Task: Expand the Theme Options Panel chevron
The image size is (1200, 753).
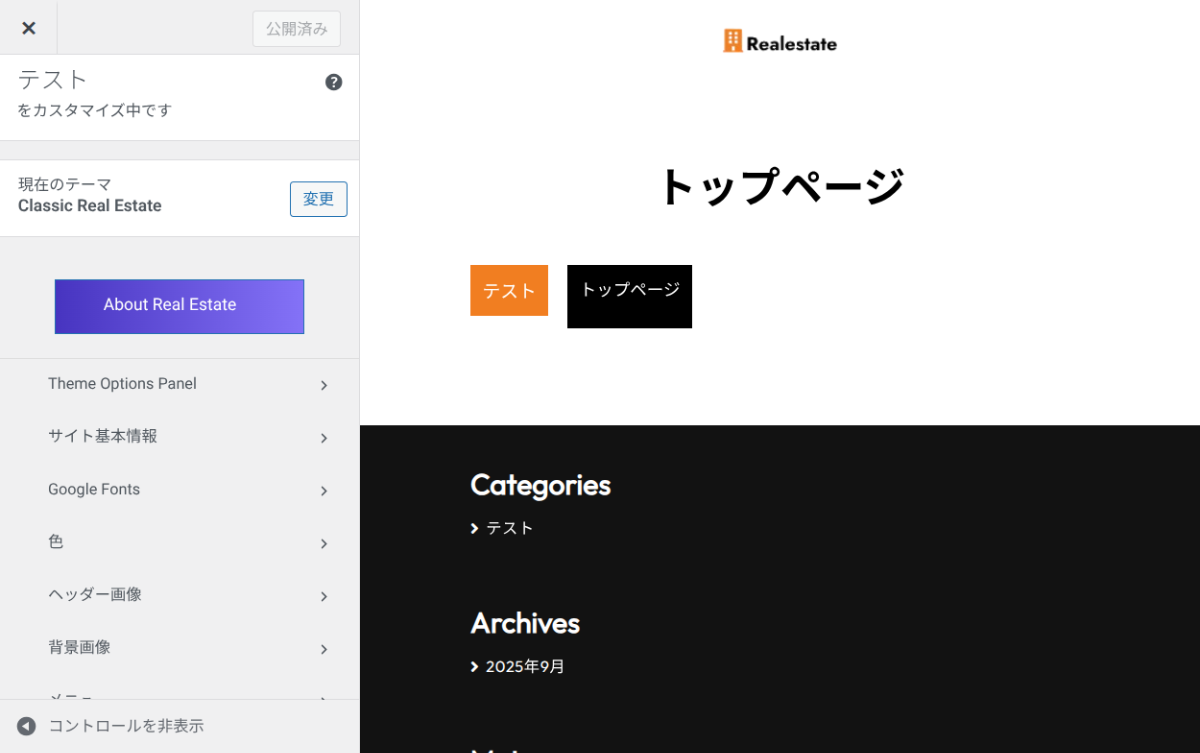Action: click(324, 385)
